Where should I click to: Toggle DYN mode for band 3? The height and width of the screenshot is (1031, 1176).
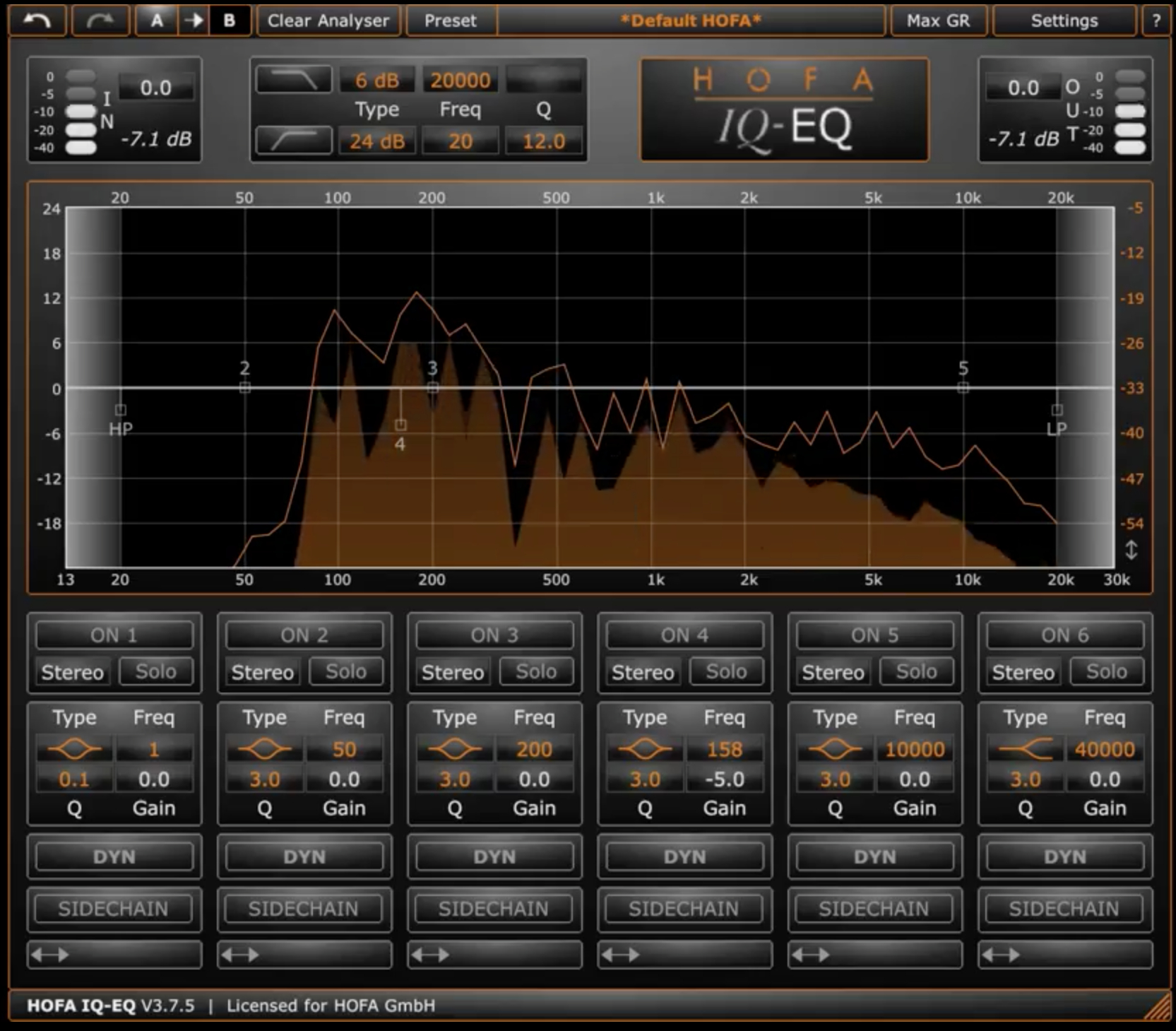[494, 856]
